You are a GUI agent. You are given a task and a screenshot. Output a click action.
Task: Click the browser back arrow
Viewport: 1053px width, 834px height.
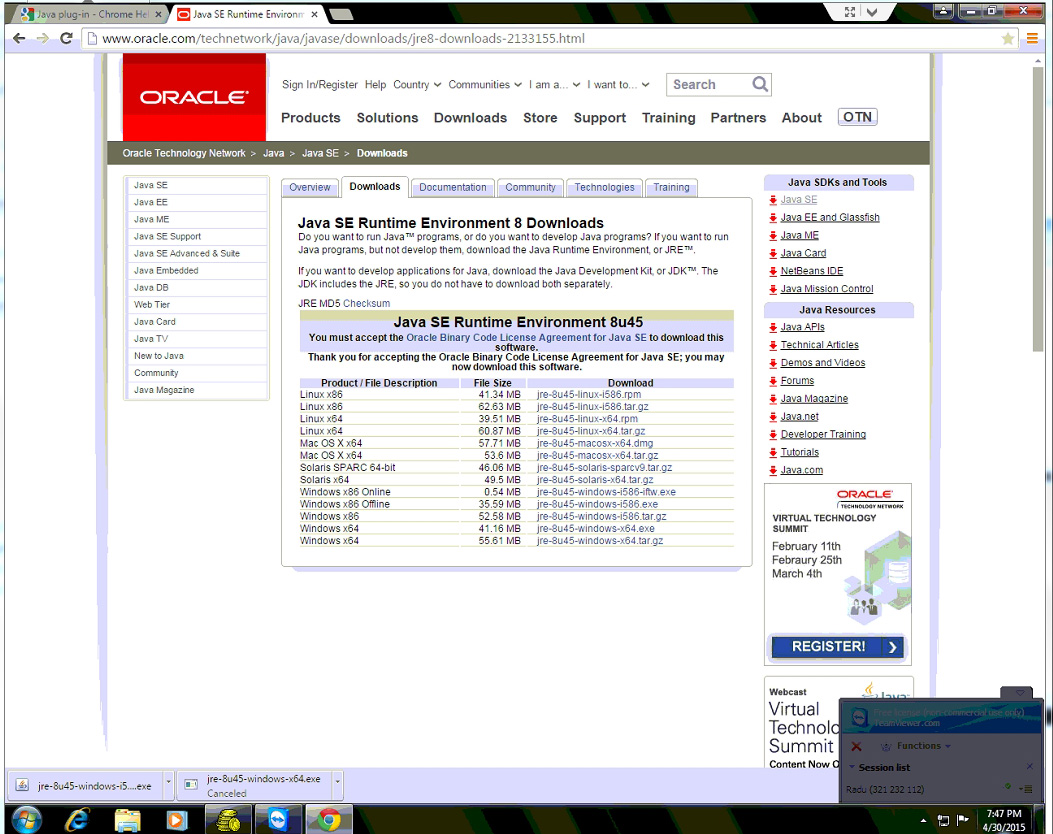(19, 38)
